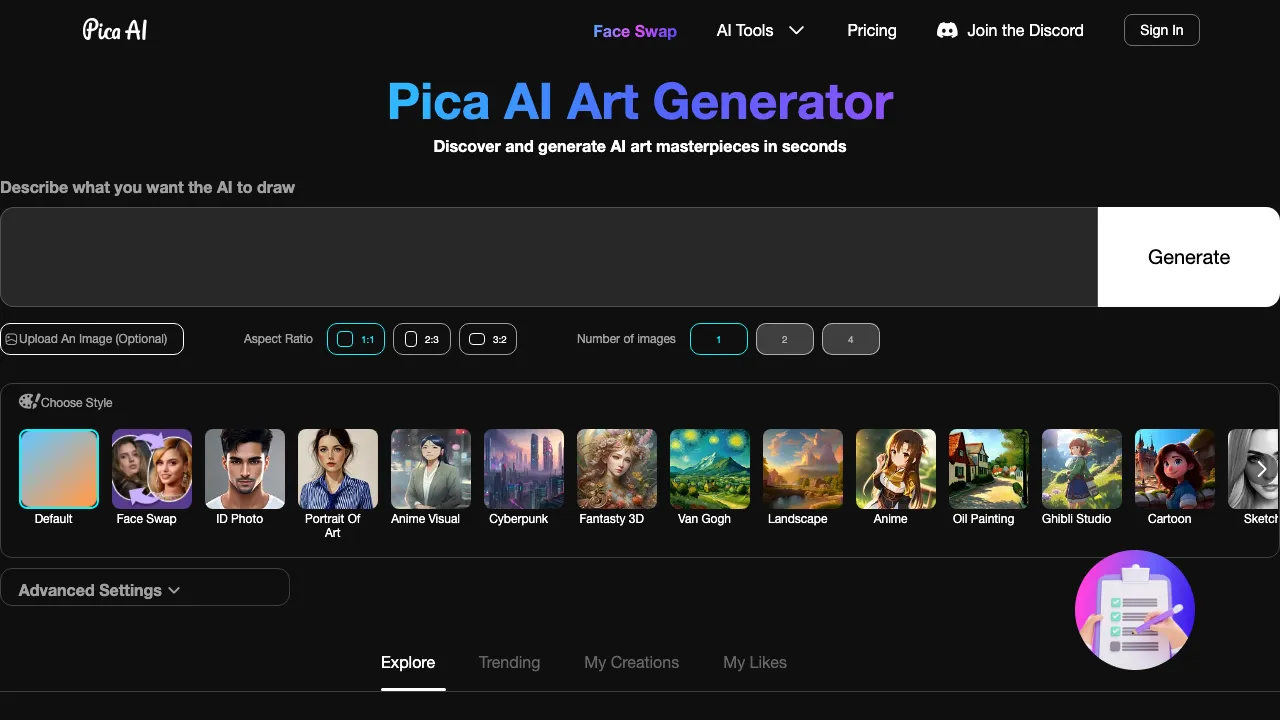The image size is (1280, 720).
Task: Switch to the Trending tab
Action: [x=509, y=662]
